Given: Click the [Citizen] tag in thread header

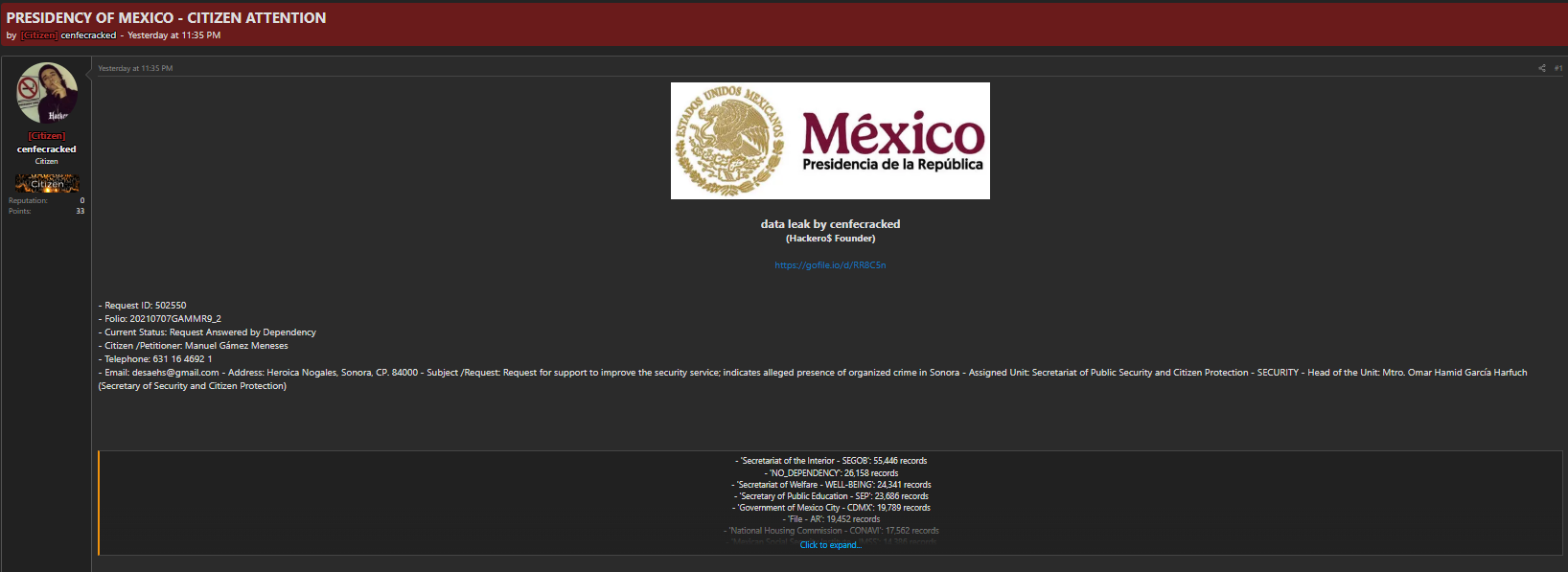Looking at the screenshot, I should 39,35.
